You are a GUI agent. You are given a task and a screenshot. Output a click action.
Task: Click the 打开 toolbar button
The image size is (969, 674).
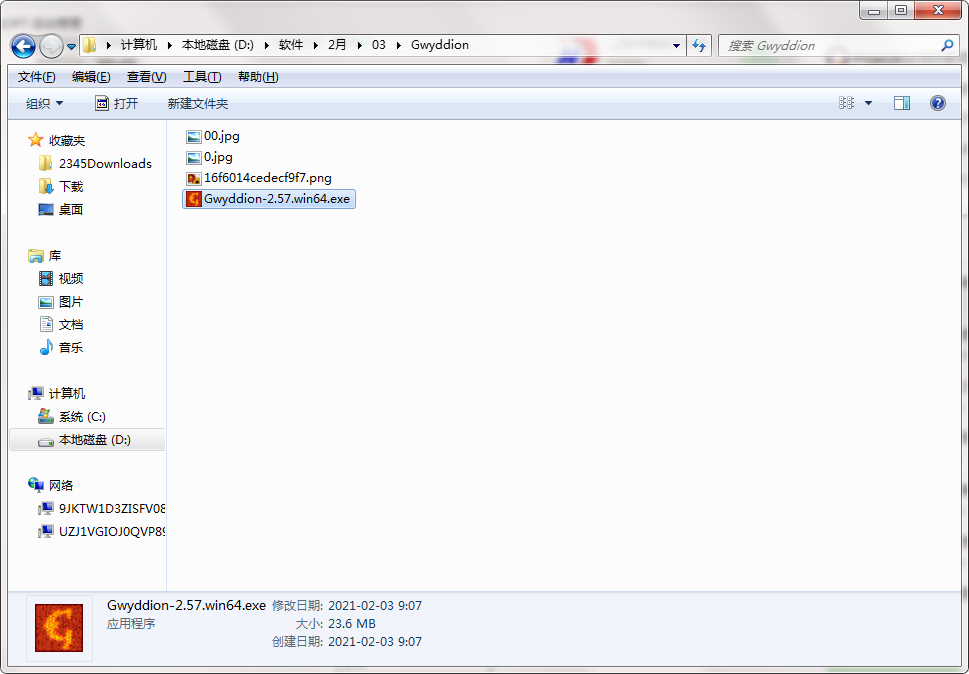pyautogui.click(x=116, y=104)
